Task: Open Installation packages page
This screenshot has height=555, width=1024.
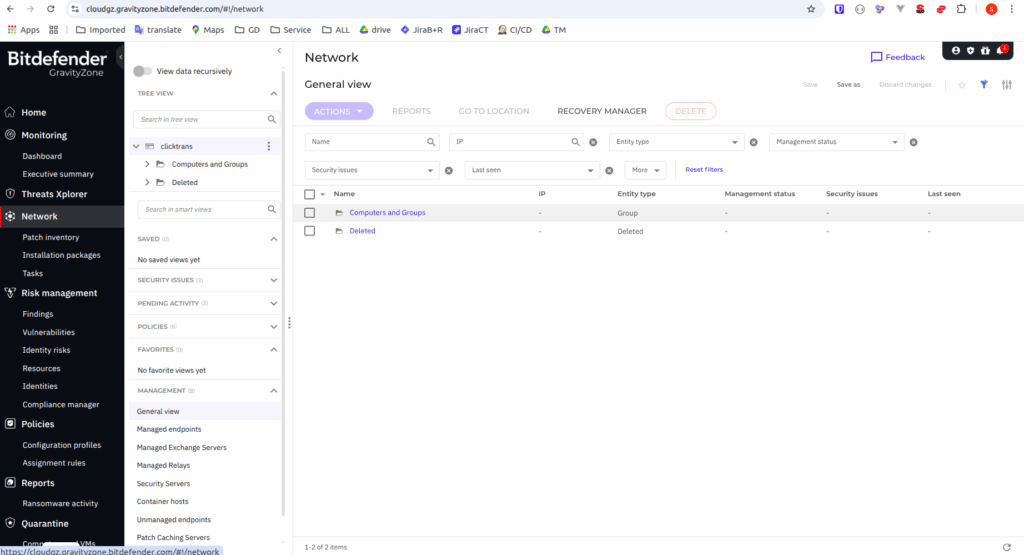Action: coord(61,255)
